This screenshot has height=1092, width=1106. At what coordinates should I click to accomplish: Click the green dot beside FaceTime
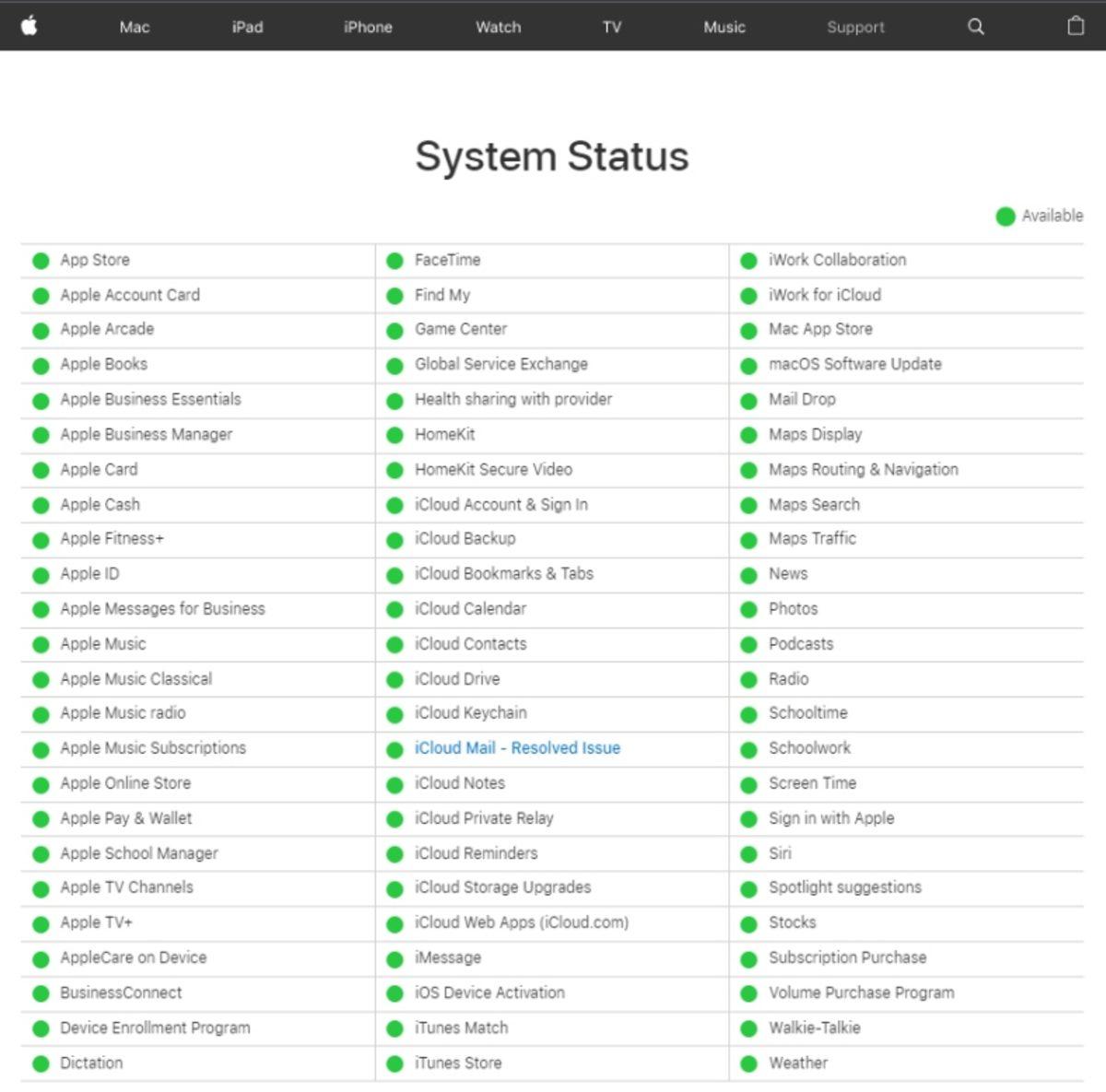tap(394, 260)
